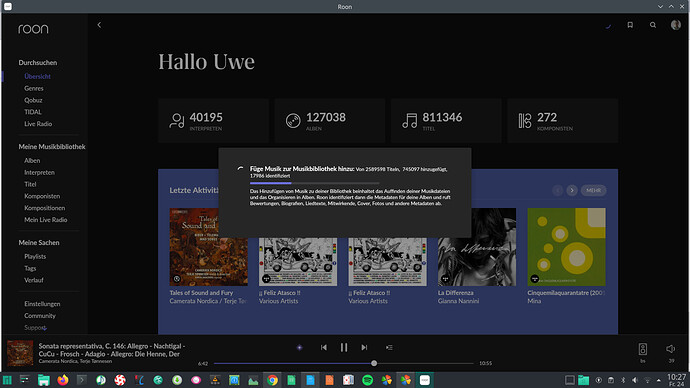Open Camerata Nordica / Terje Tønnesen link

[208, 301]
